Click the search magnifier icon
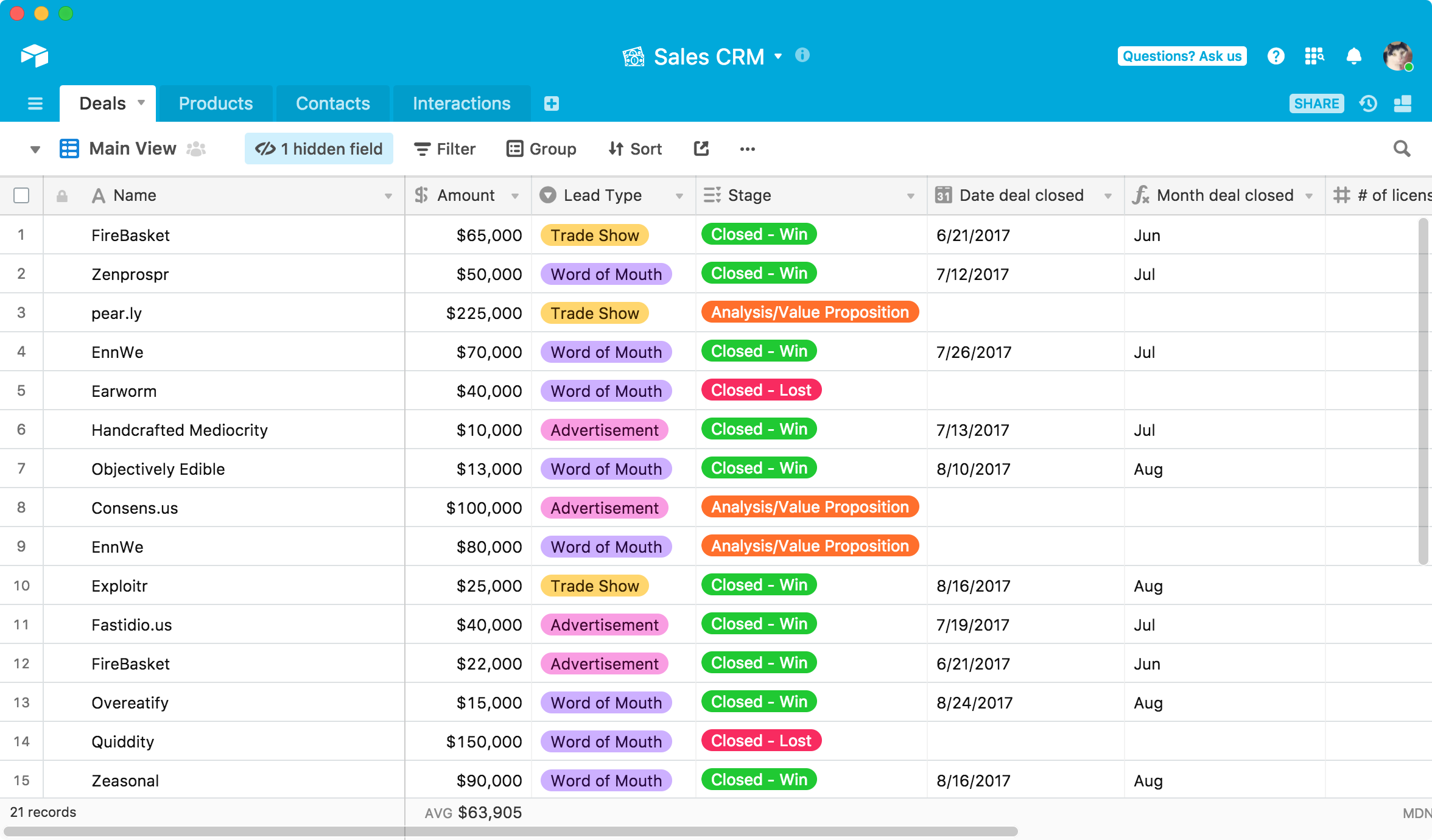 click(x=1405, y=149)
